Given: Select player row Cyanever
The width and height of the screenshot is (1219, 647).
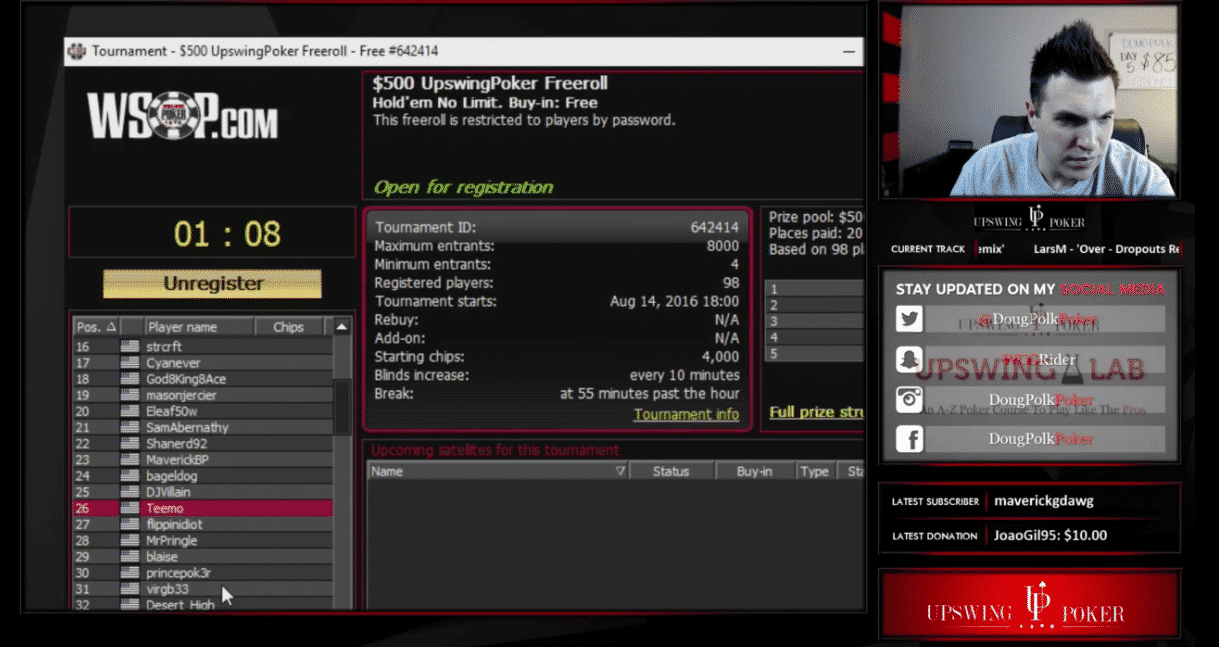Looking at the screenshot, I should point(202,363).
